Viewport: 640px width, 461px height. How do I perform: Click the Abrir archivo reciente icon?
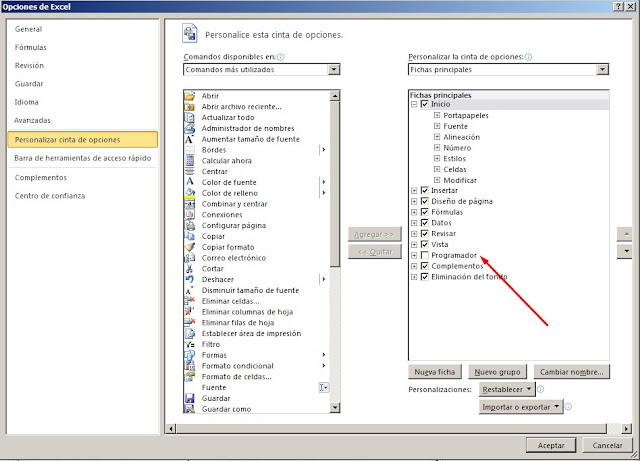pos(189,107)
